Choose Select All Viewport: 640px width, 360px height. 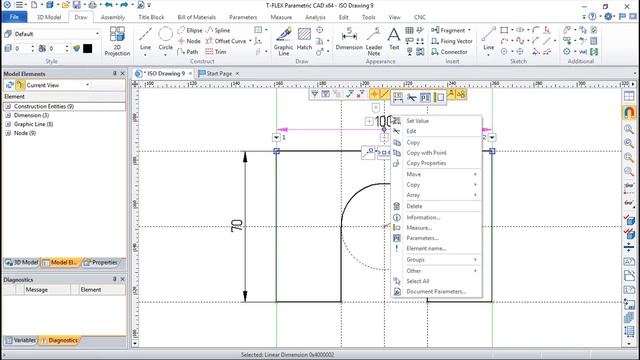[x=436, y=281]
